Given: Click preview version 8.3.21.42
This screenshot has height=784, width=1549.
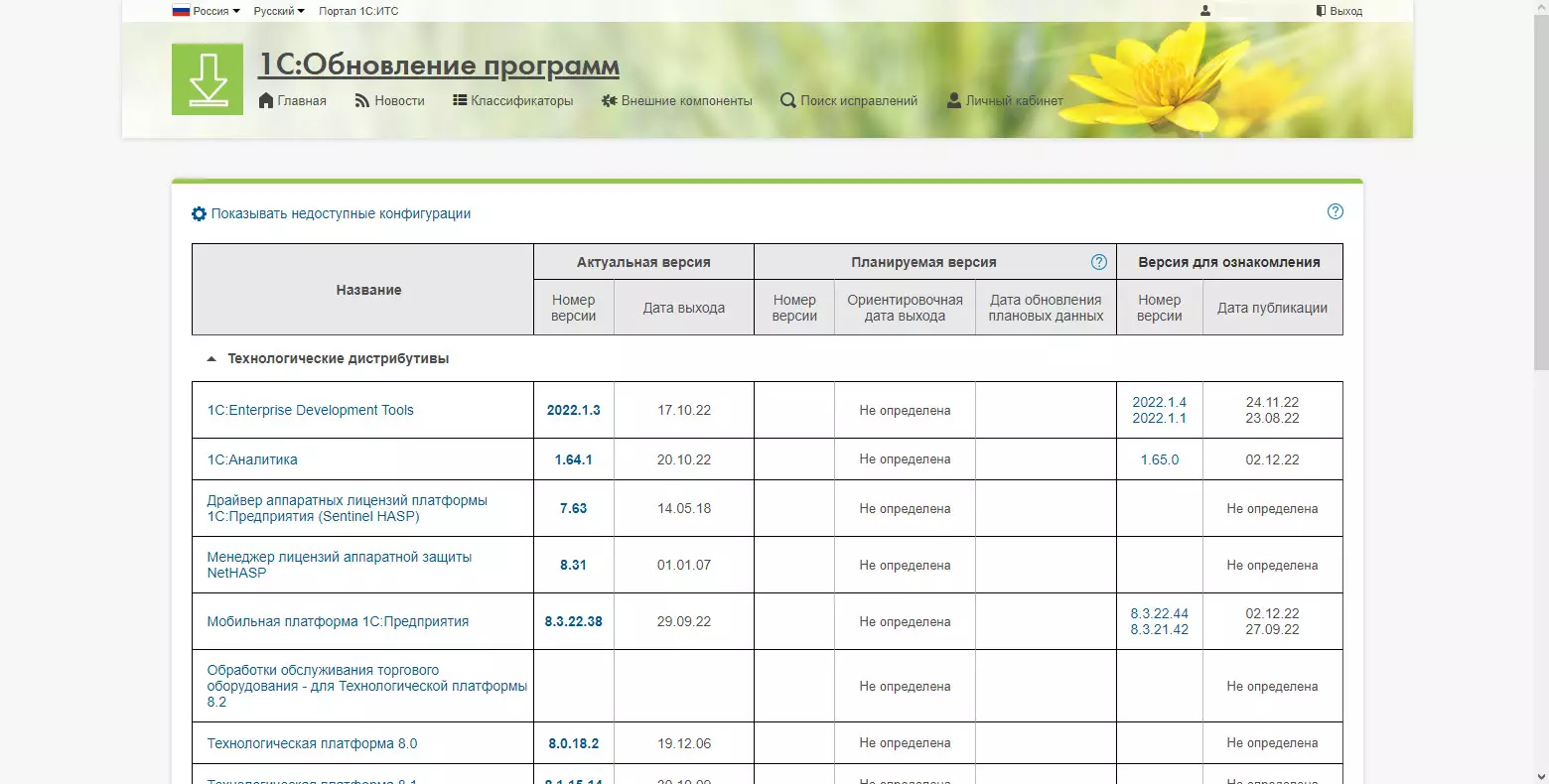Looking at the screenshot, I should click(x=1160, y=629).
